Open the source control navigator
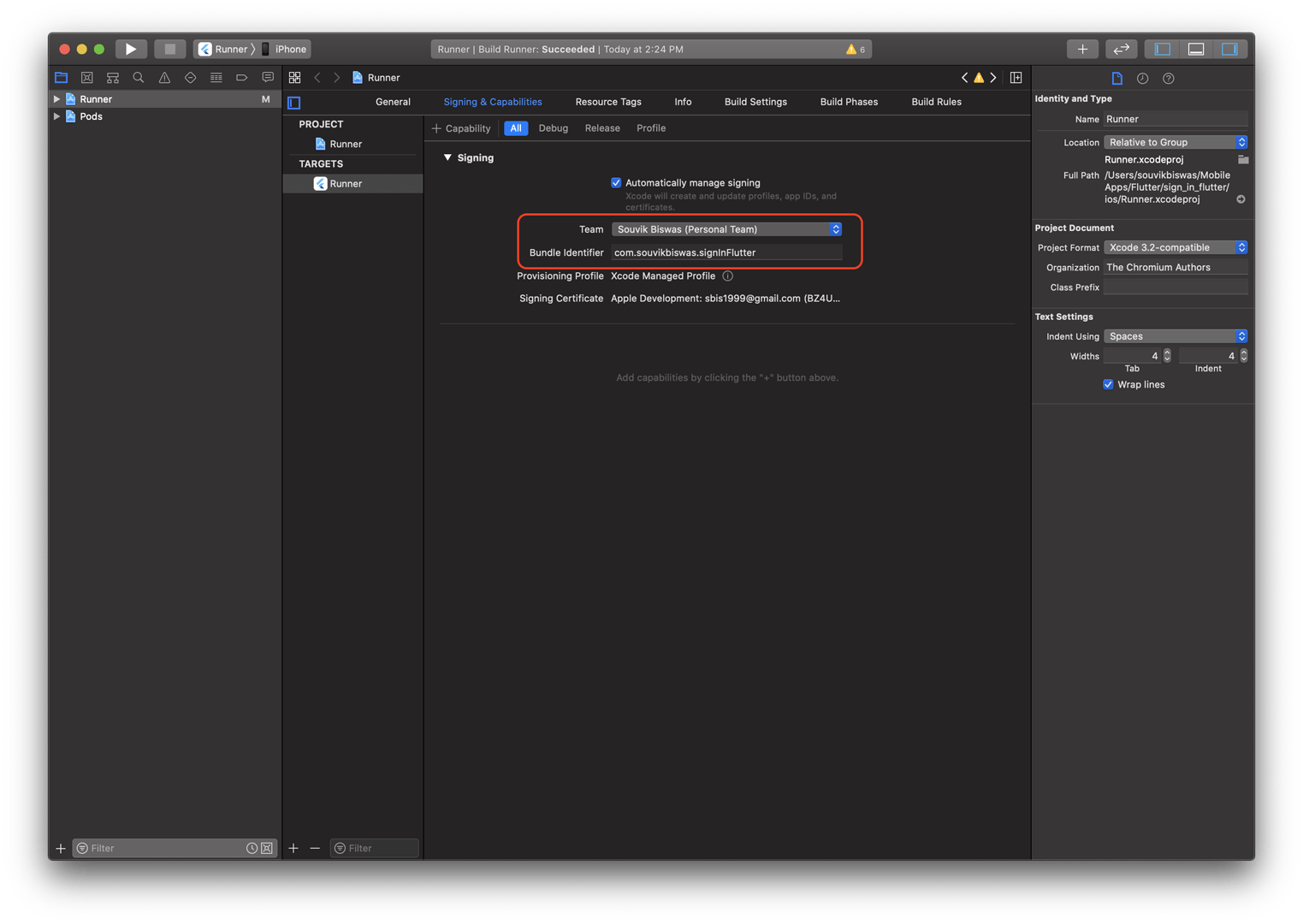Image resolution: width=1303 pixels, height=924 pixels. click(x=86, y=78)
